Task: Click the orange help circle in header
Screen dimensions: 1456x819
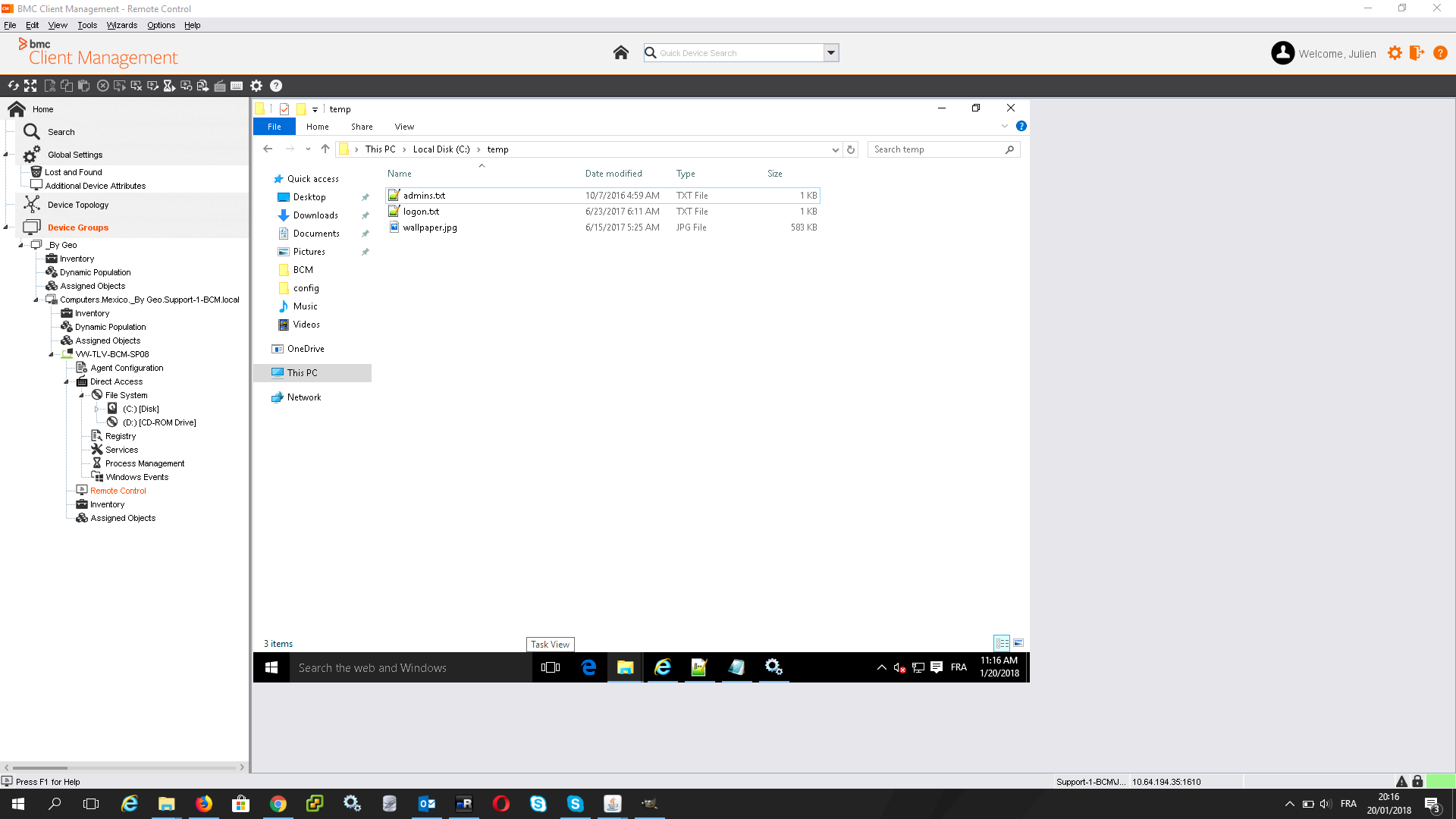Action: pyautogui.click(x=1440, y=53)
